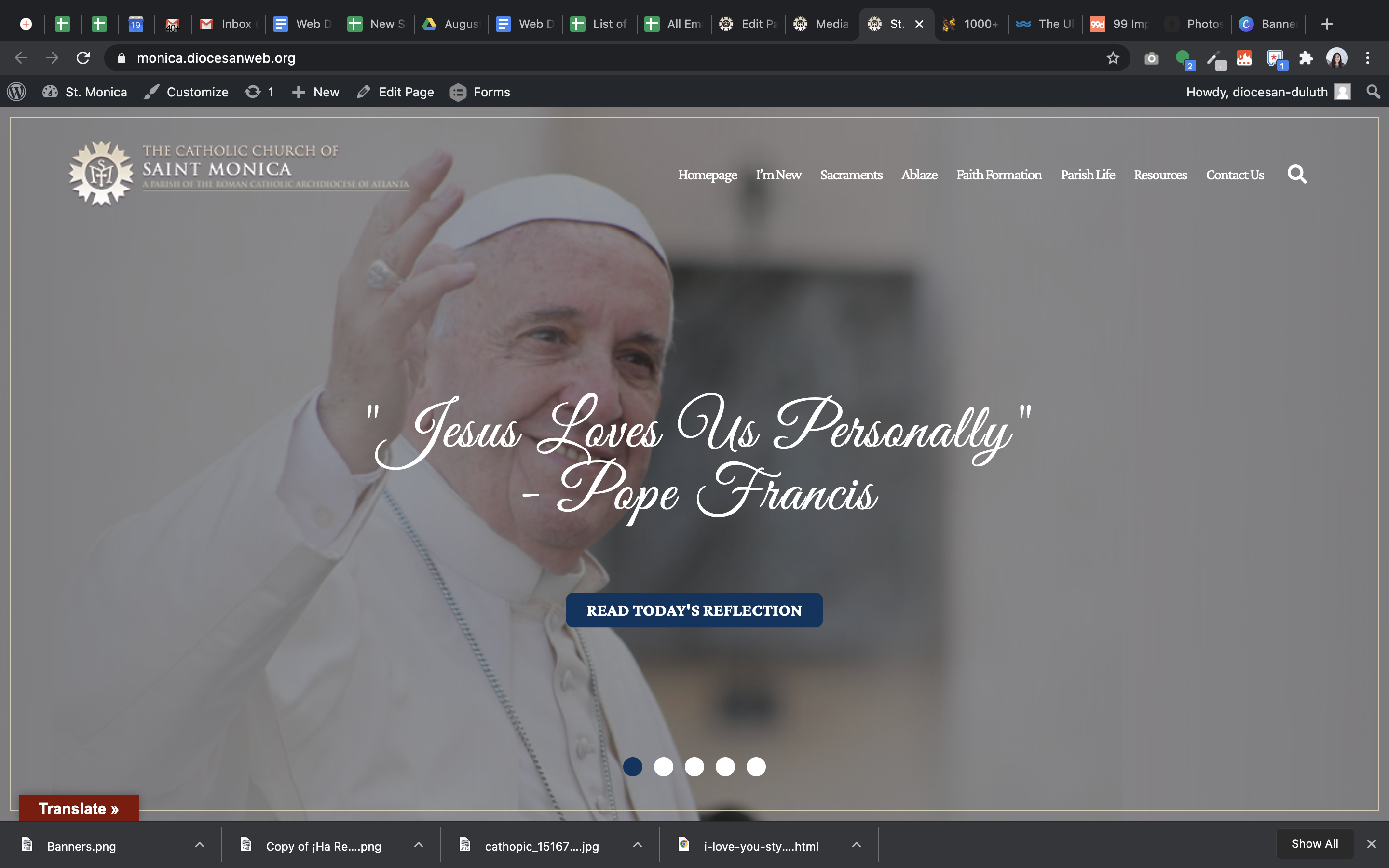Select the last slider dot
This screenshot has height=868, width=1389.
pyautogui.click(x=756, y=766)
